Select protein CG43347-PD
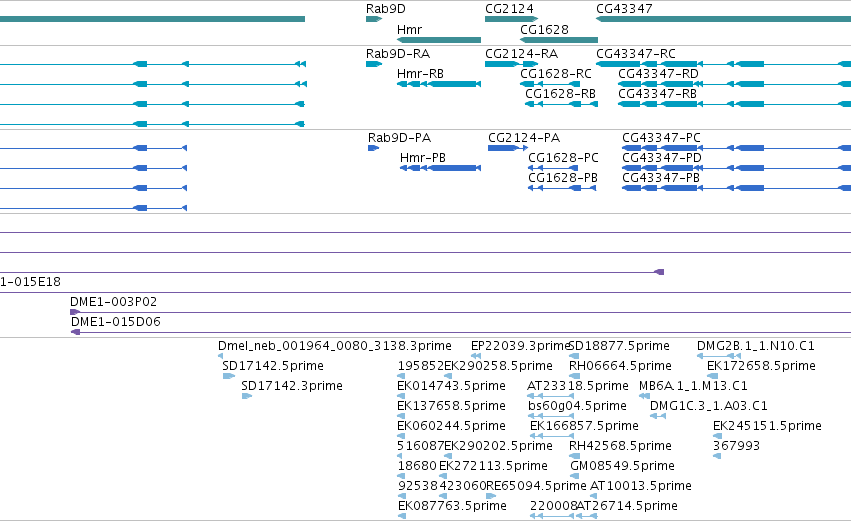 (x=662, y=158)
